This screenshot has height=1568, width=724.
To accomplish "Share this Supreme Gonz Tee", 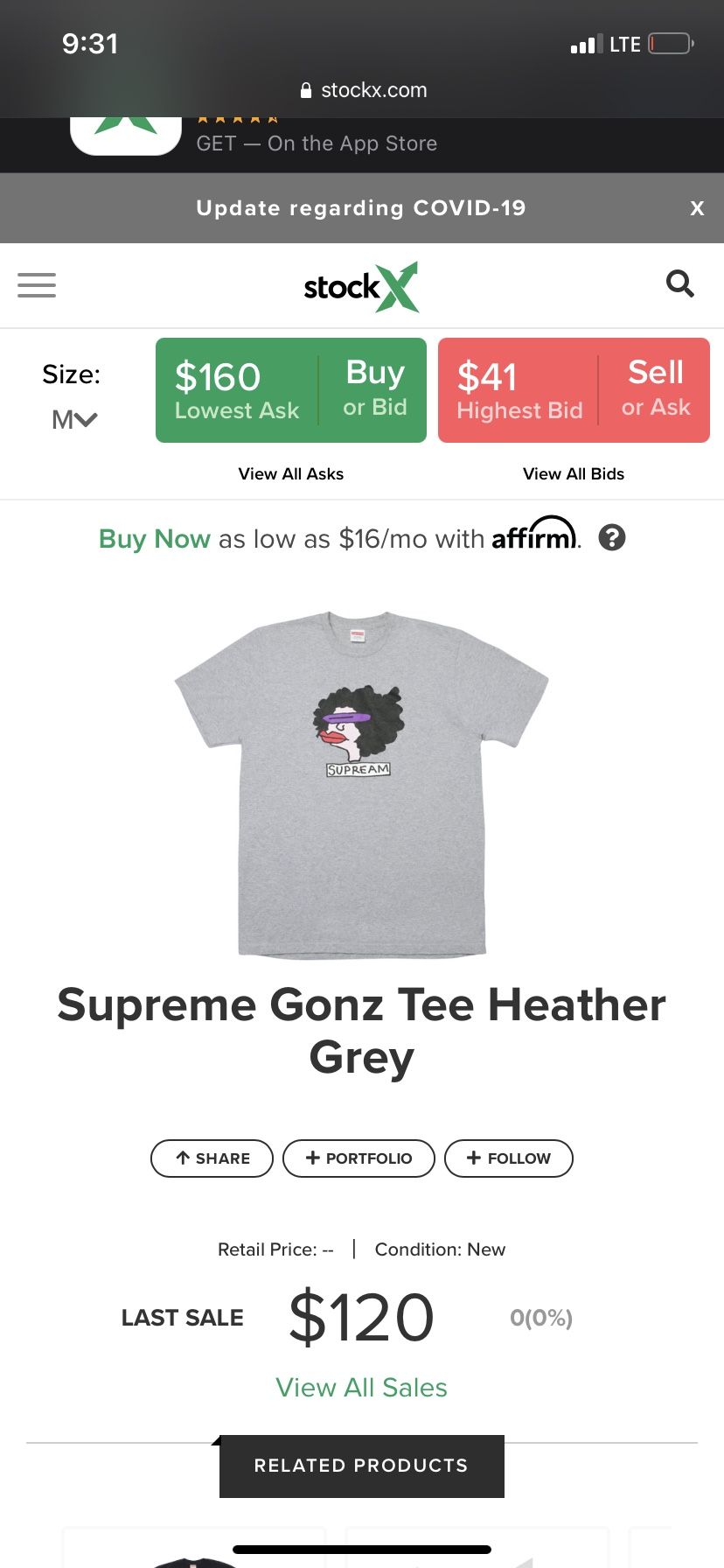I will tap(212, 1158).
